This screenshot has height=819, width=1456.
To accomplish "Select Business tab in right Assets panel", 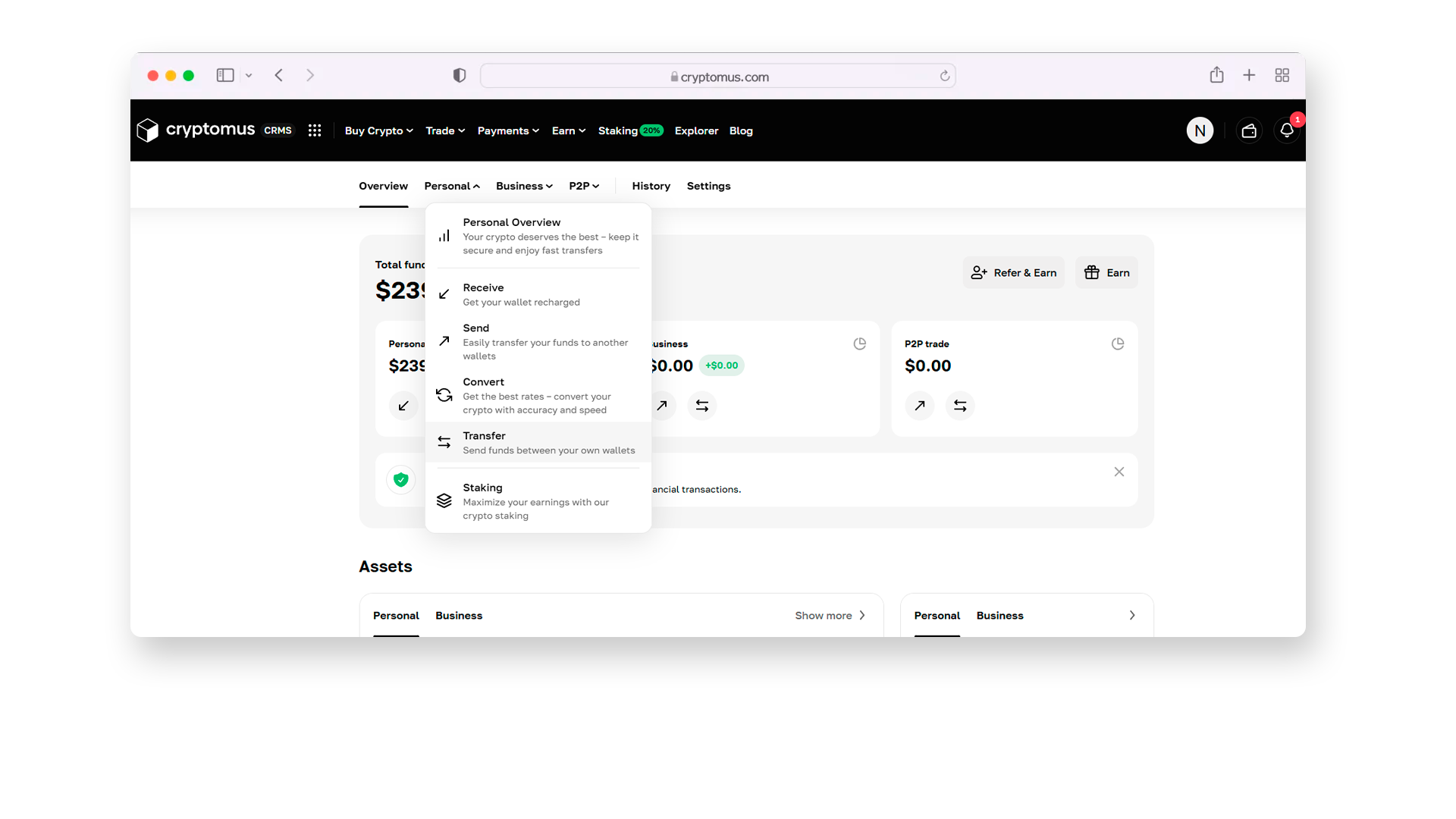I will (x=999, y=615).
